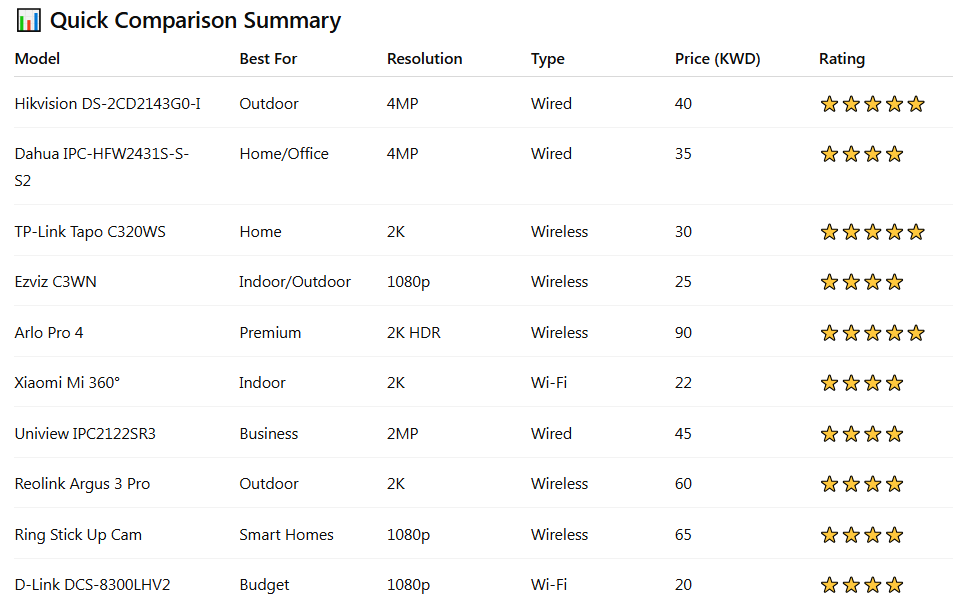
Task: Click the Type column header
Action: coord(547,59)
